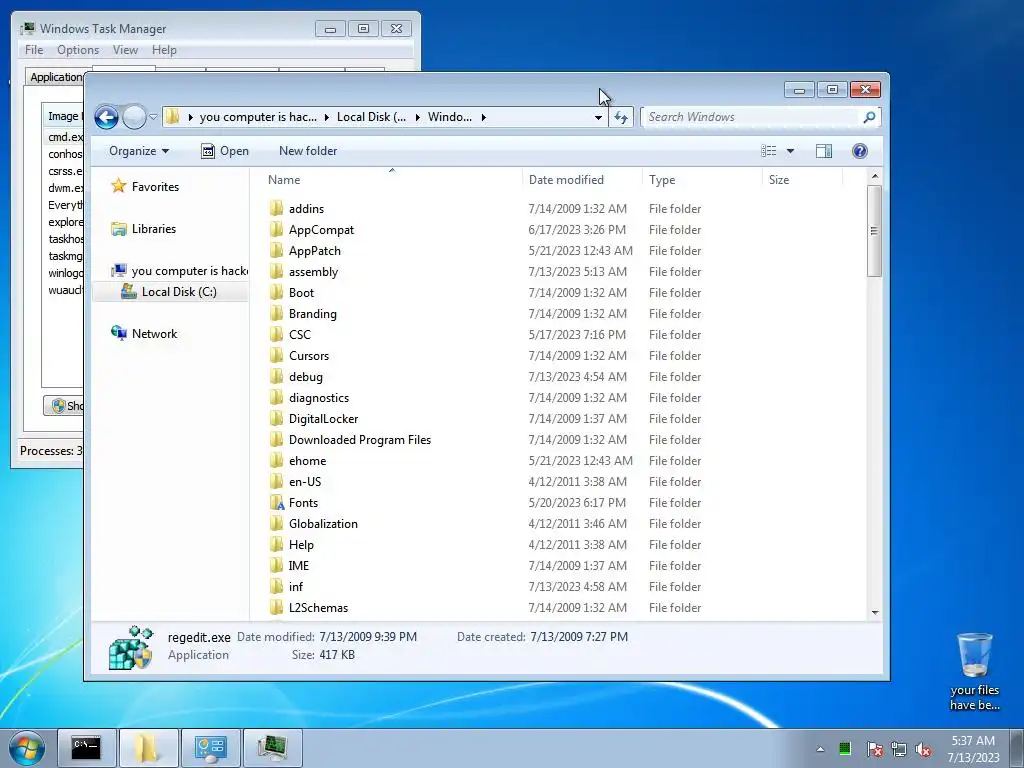The height and width of the screenshot is (768, 1024).
Task: Open the Organize dropdown menu
Action: tap(138, 151)
